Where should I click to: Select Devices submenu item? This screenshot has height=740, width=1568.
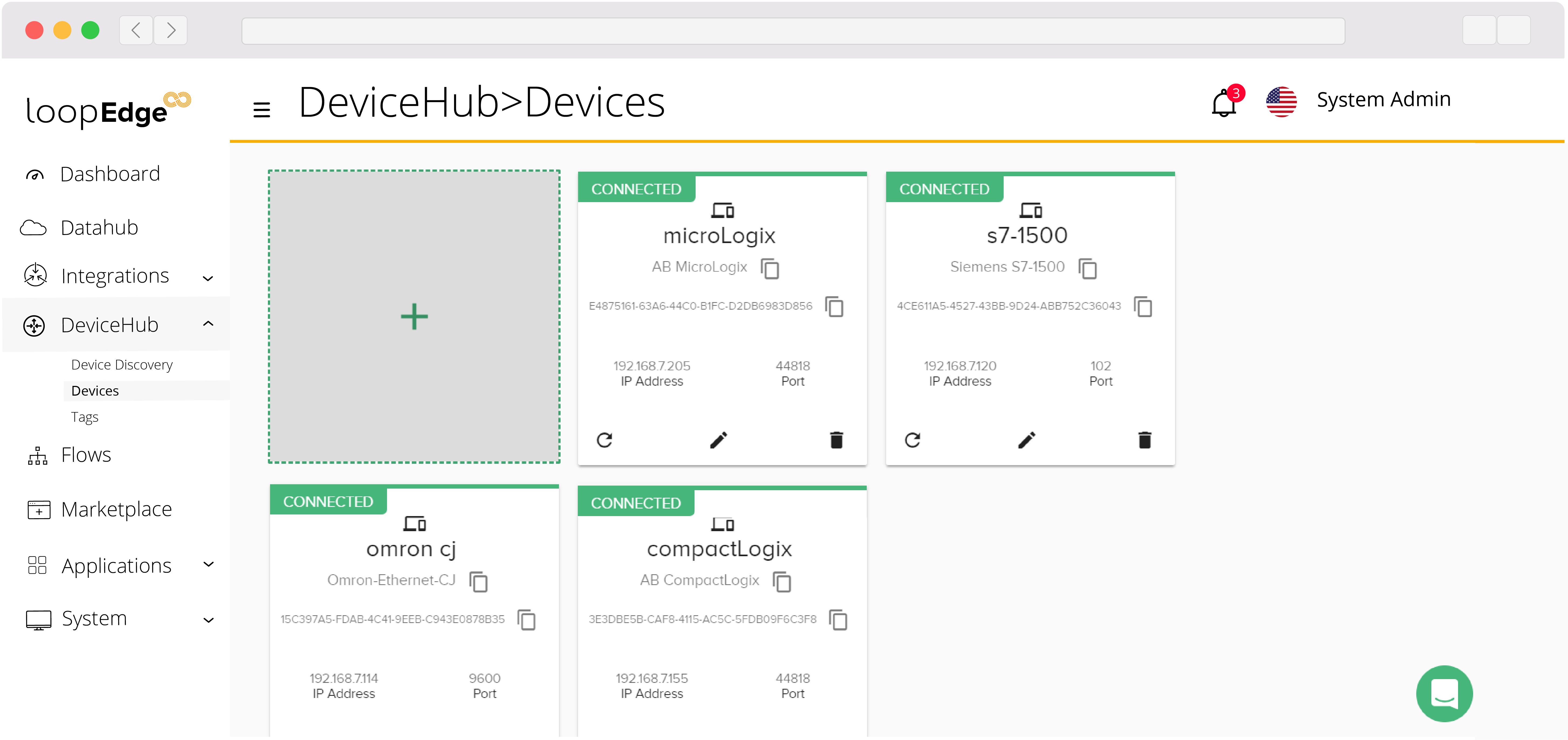point(95,391)
